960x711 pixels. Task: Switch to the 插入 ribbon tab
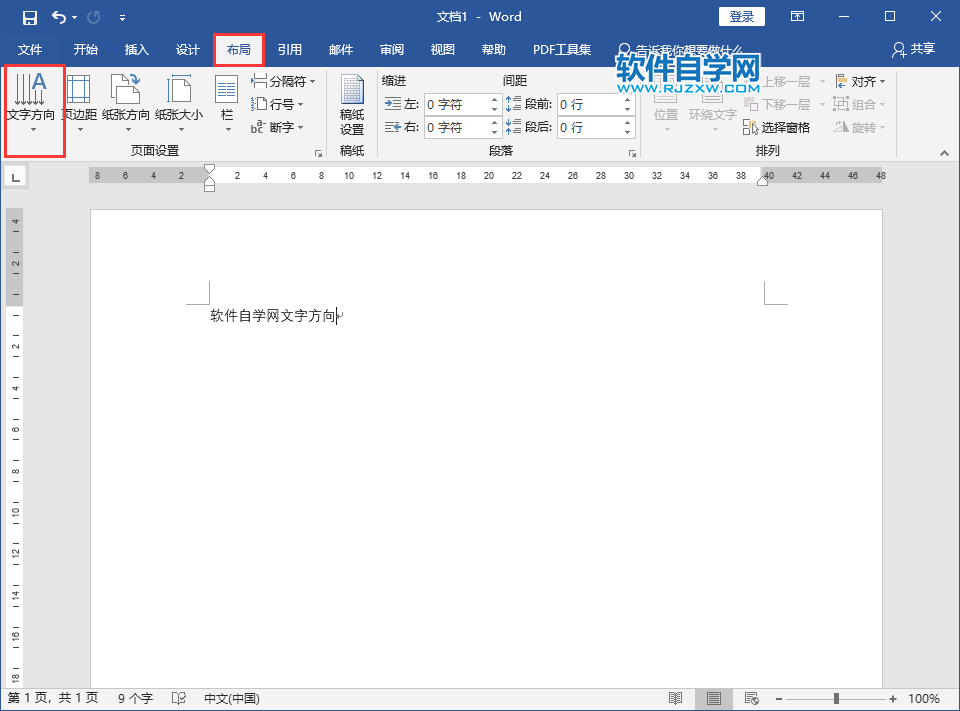click(136, 49)
